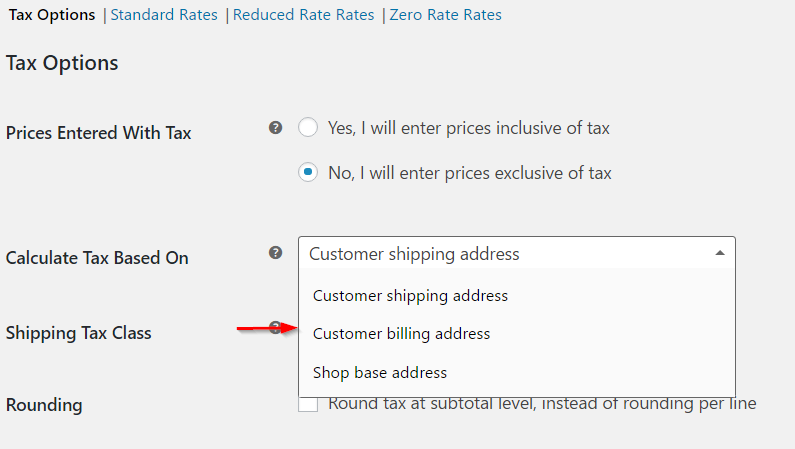Screen dimensions: 795x449
Task: Click the 'Calculate Tax Based On' field label
Action: (97, 258)
